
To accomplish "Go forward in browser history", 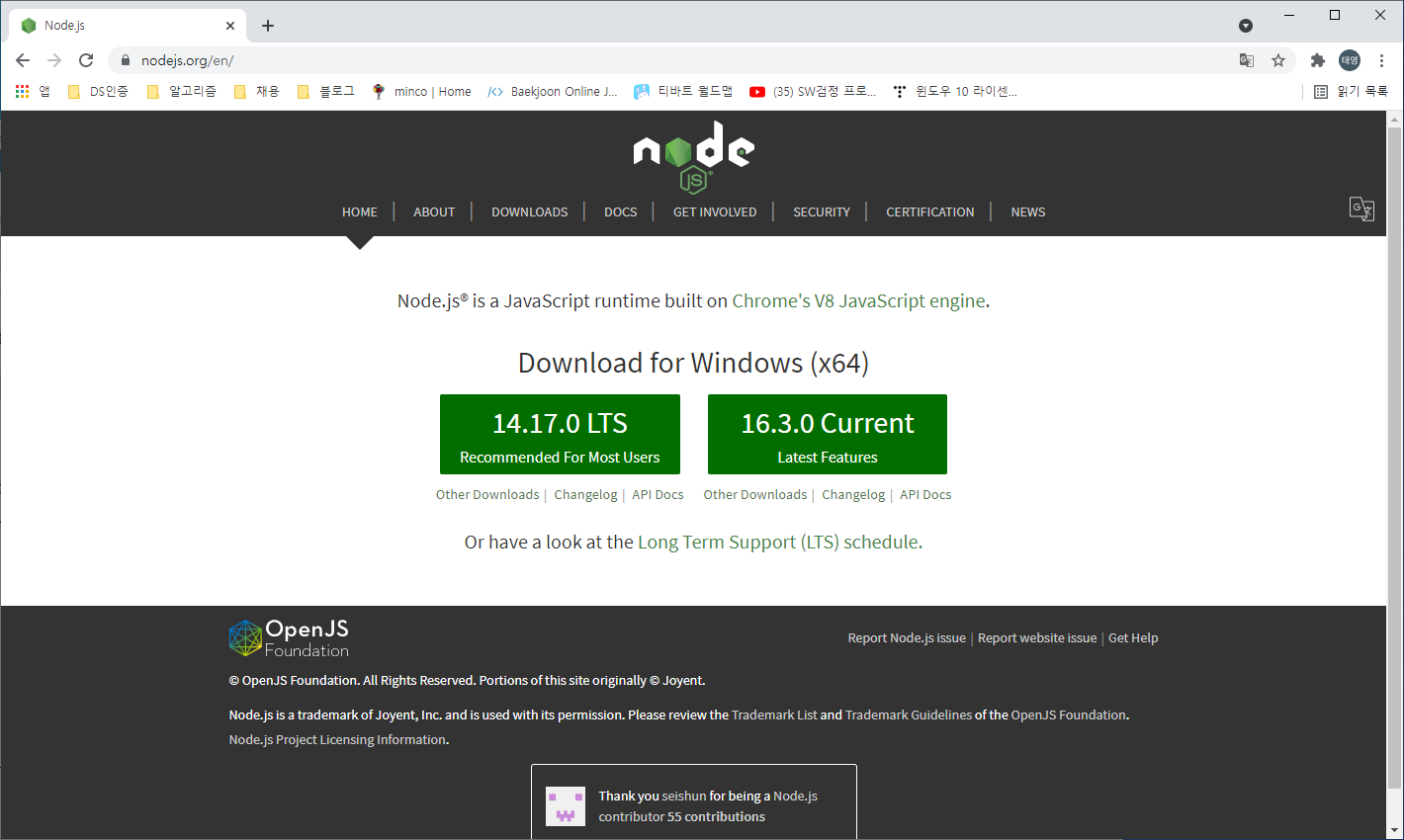I will [x=54, y=60].
